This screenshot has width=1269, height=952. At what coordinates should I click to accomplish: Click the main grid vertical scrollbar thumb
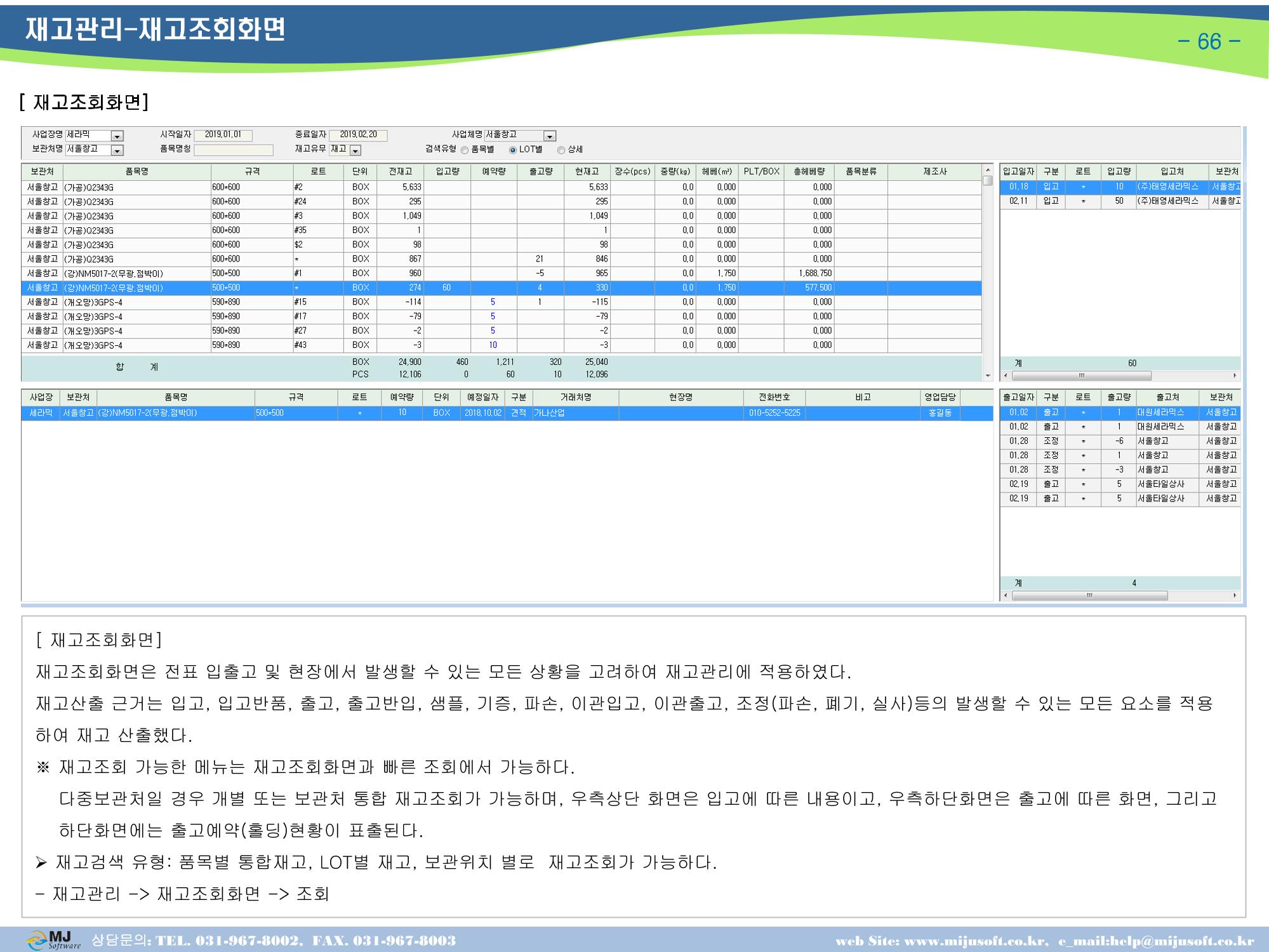(987, 181)
